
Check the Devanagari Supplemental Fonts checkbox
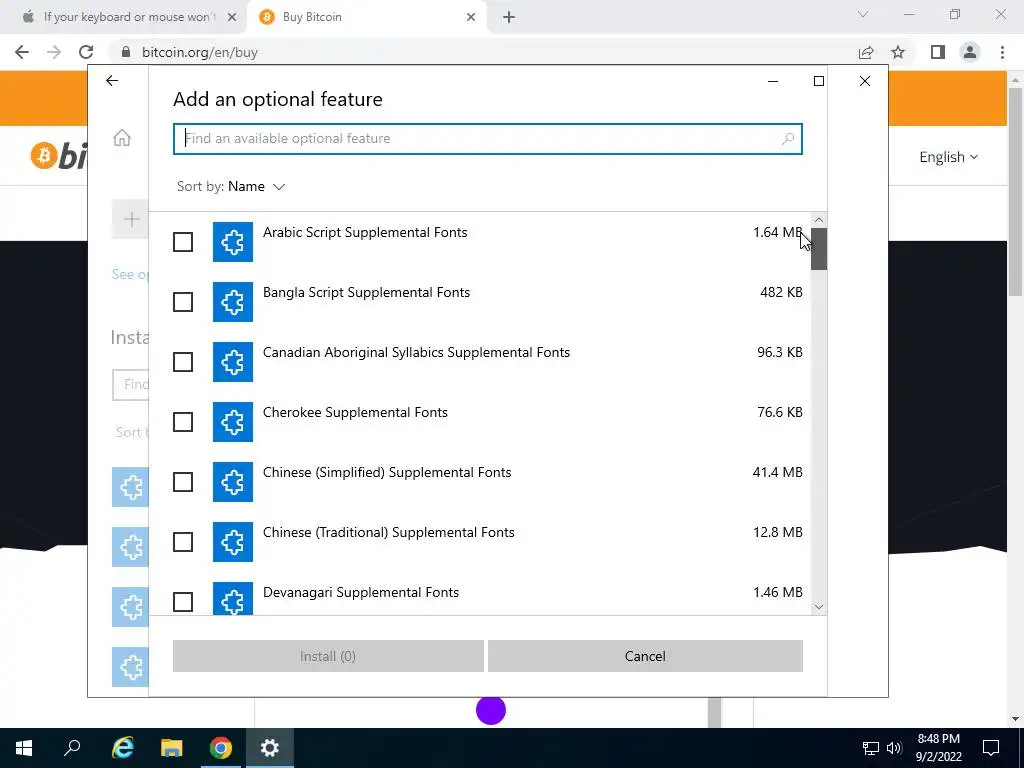[x=183, y=602]
